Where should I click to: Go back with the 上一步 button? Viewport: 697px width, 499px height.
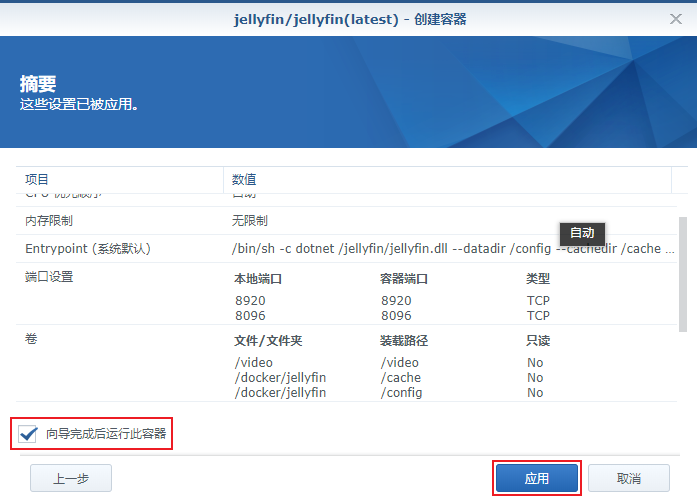click(x=70, y=479)
